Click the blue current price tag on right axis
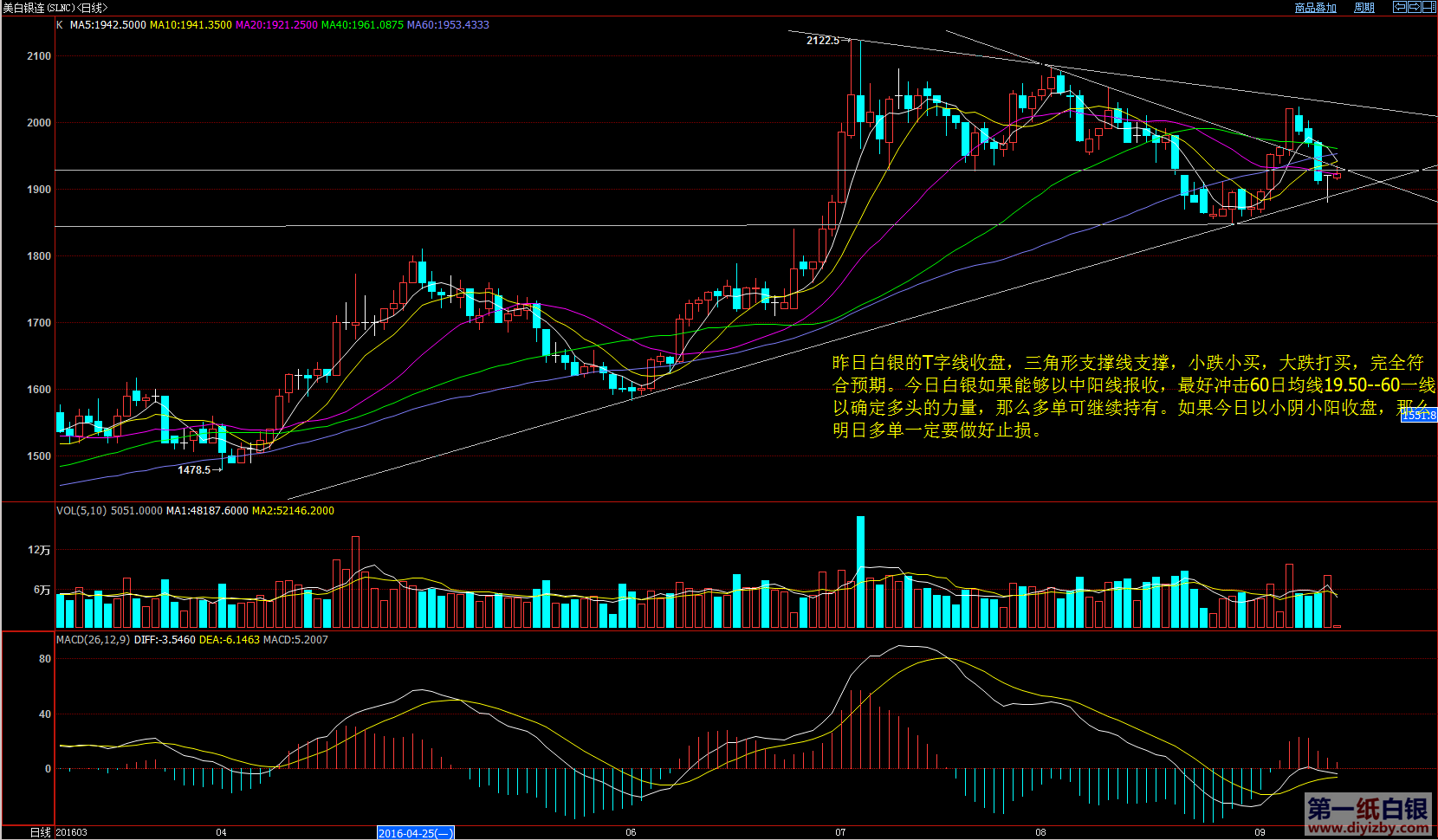This screenshot has height=840, width=1438. coord(1419,416)
